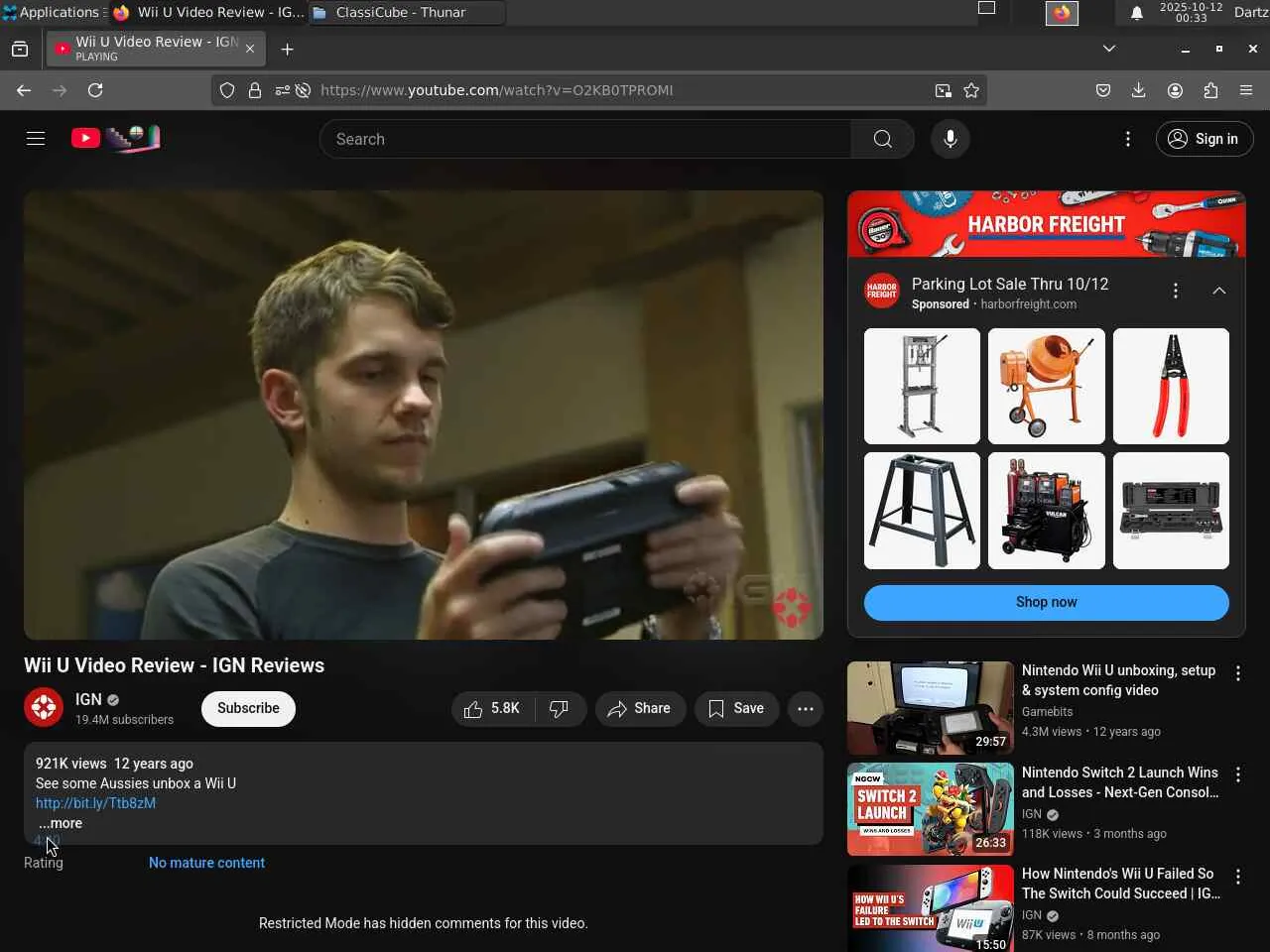Start voice search with the microphone
Image resolution: width=1270 pixels, height=952 pixels.
pos(950,139)
